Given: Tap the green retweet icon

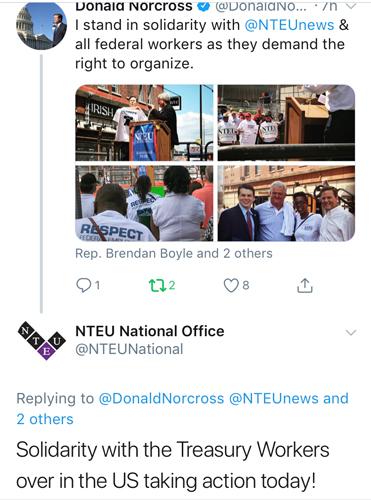Looking at the screenshot, I should point(157,285).
